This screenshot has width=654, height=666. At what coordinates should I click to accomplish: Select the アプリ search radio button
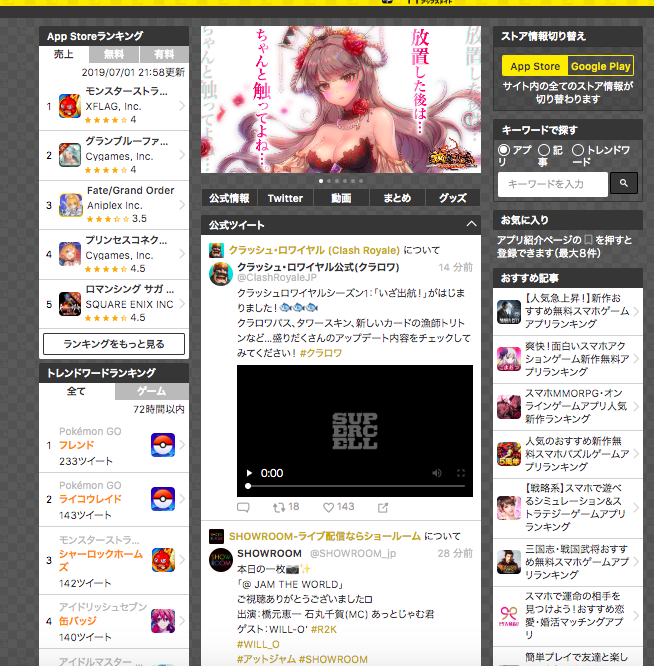click(504, 150)
